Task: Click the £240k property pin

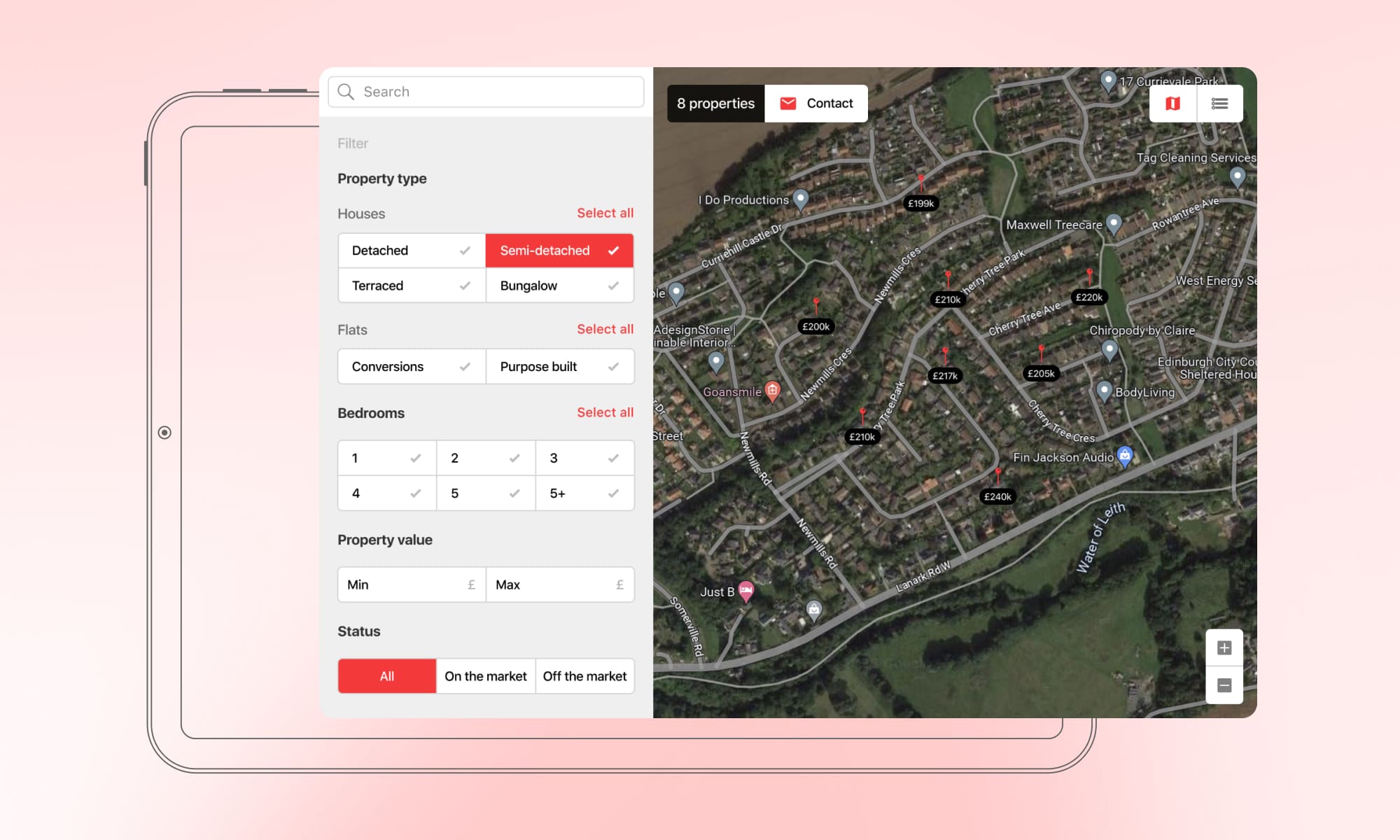Action: point(997,496)
